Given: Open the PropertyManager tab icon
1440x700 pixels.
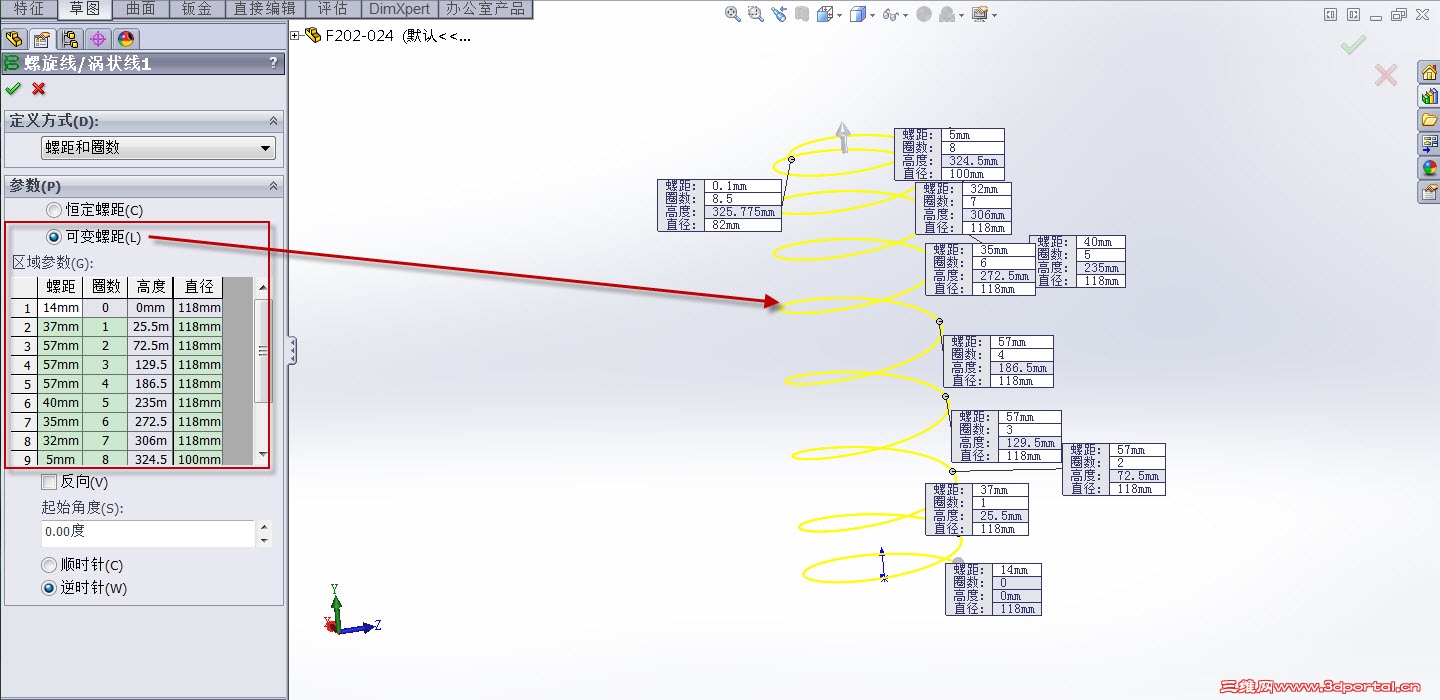Looking at the screenshot, I should 42,39.
